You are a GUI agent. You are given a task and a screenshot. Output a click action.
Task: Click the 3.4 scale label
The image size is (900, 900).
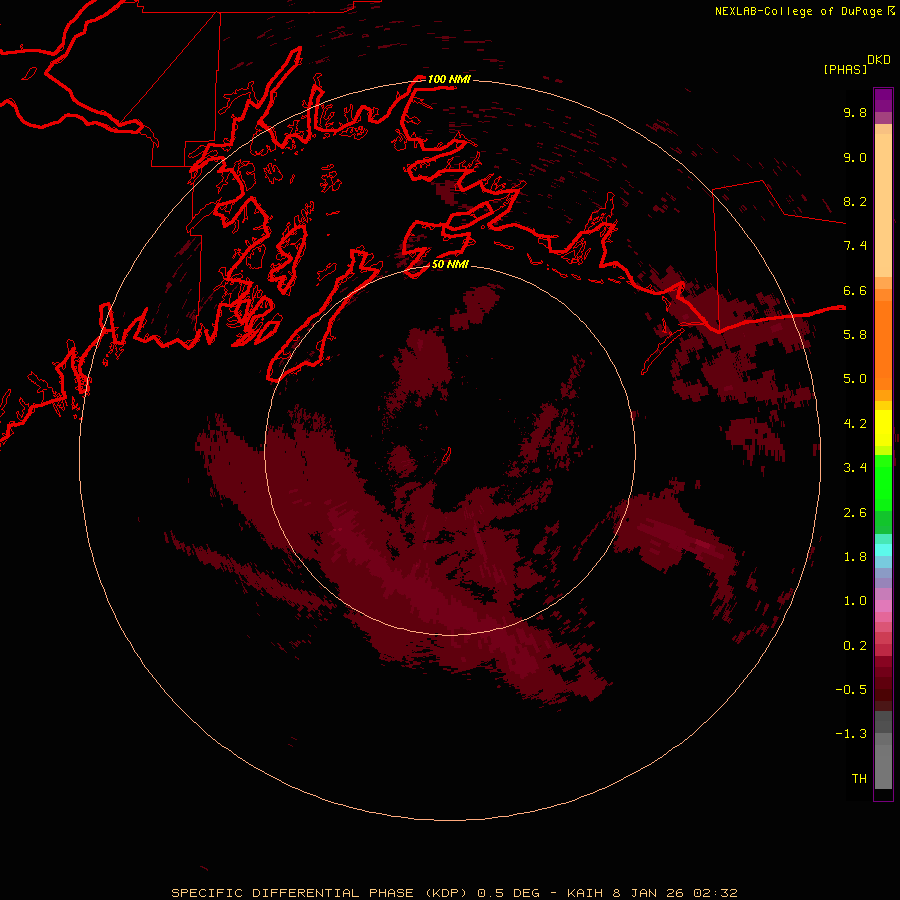coord(855,468)
